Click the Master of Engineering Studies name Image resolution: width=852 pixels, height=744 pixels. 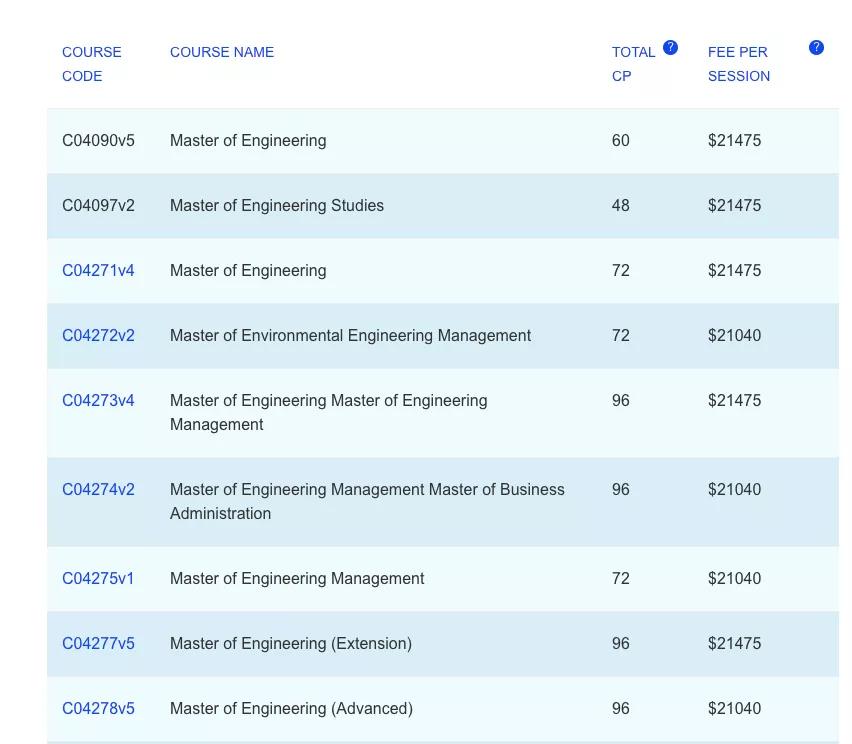277,206
